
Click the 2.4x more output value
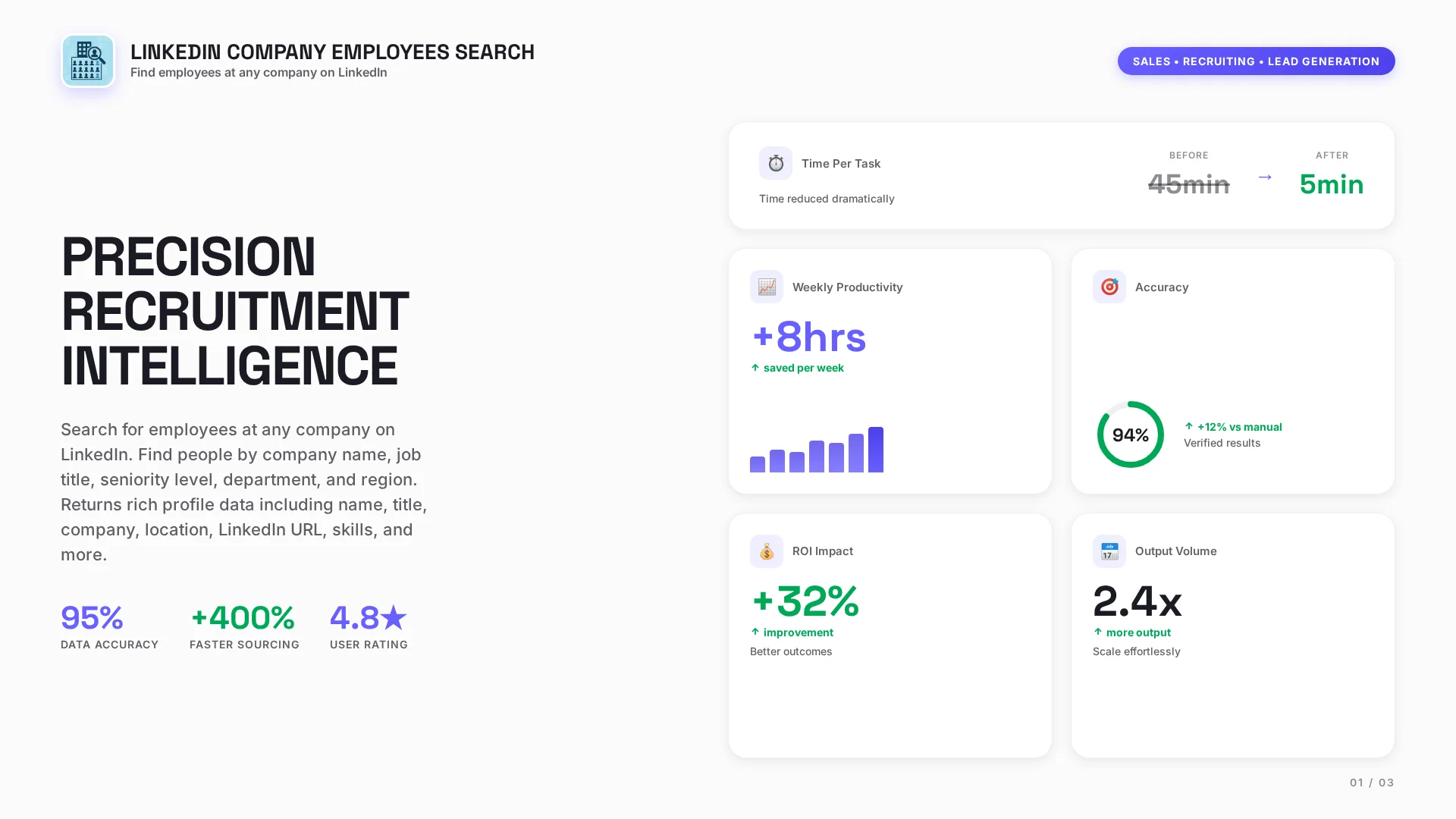pyautogui.click(x=1137, y=601)
